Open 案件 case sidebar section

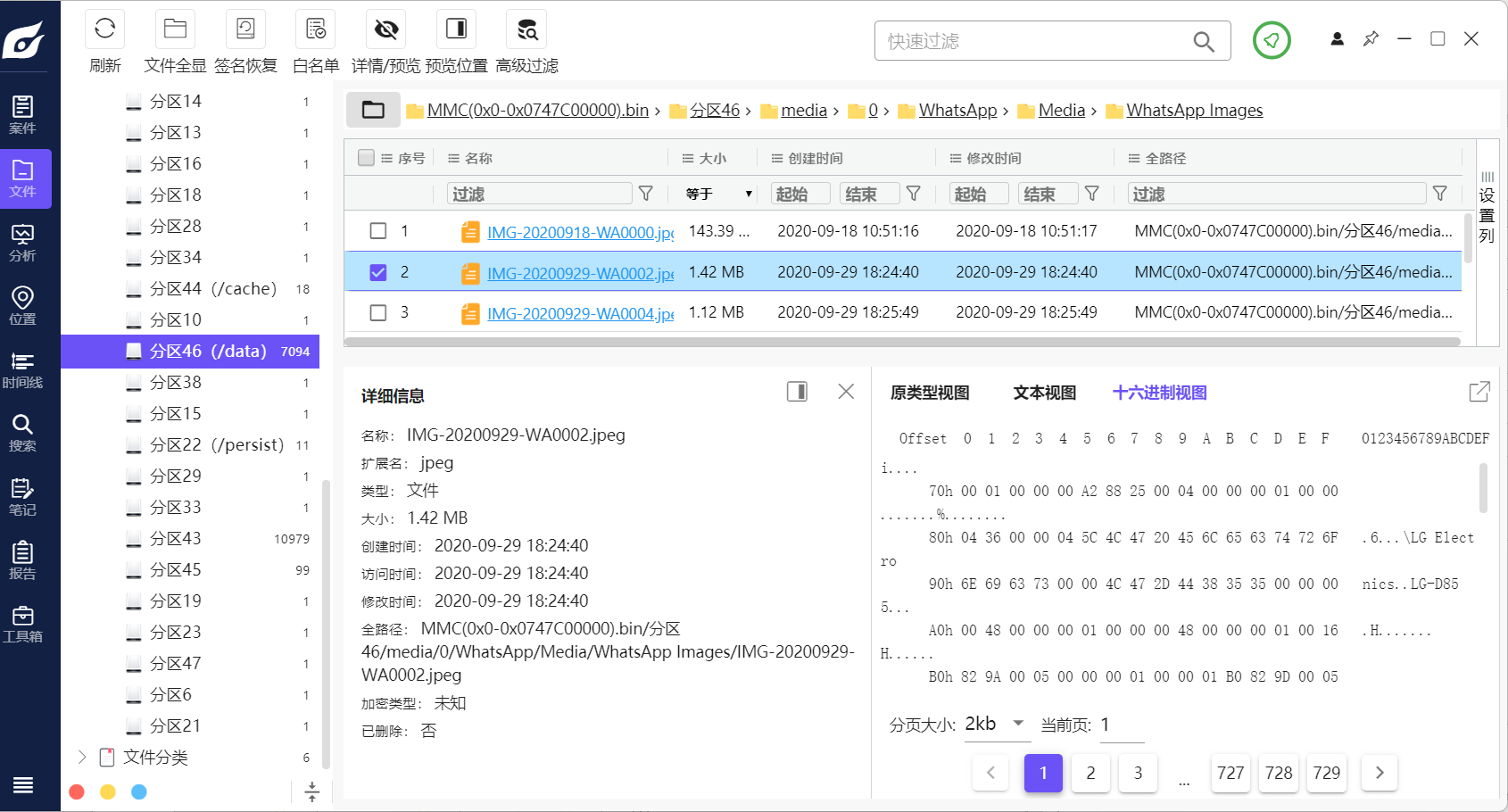22,115
